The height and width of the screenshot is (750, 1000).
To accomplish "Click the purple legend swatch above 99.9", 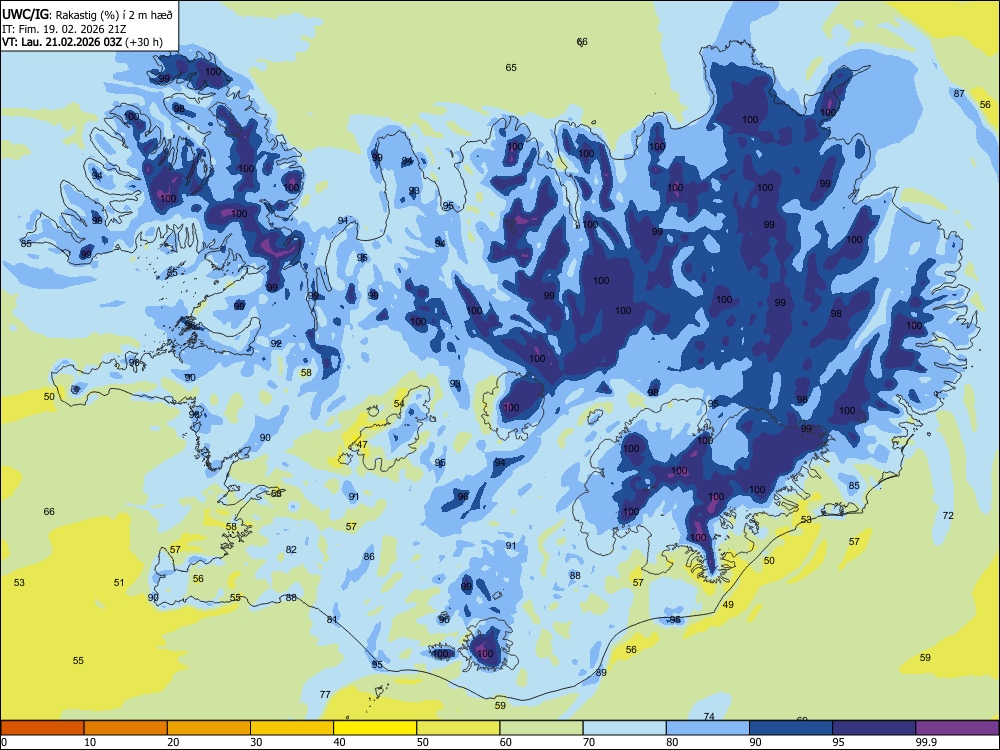I will pyautogui.click(x=957, y=728).
